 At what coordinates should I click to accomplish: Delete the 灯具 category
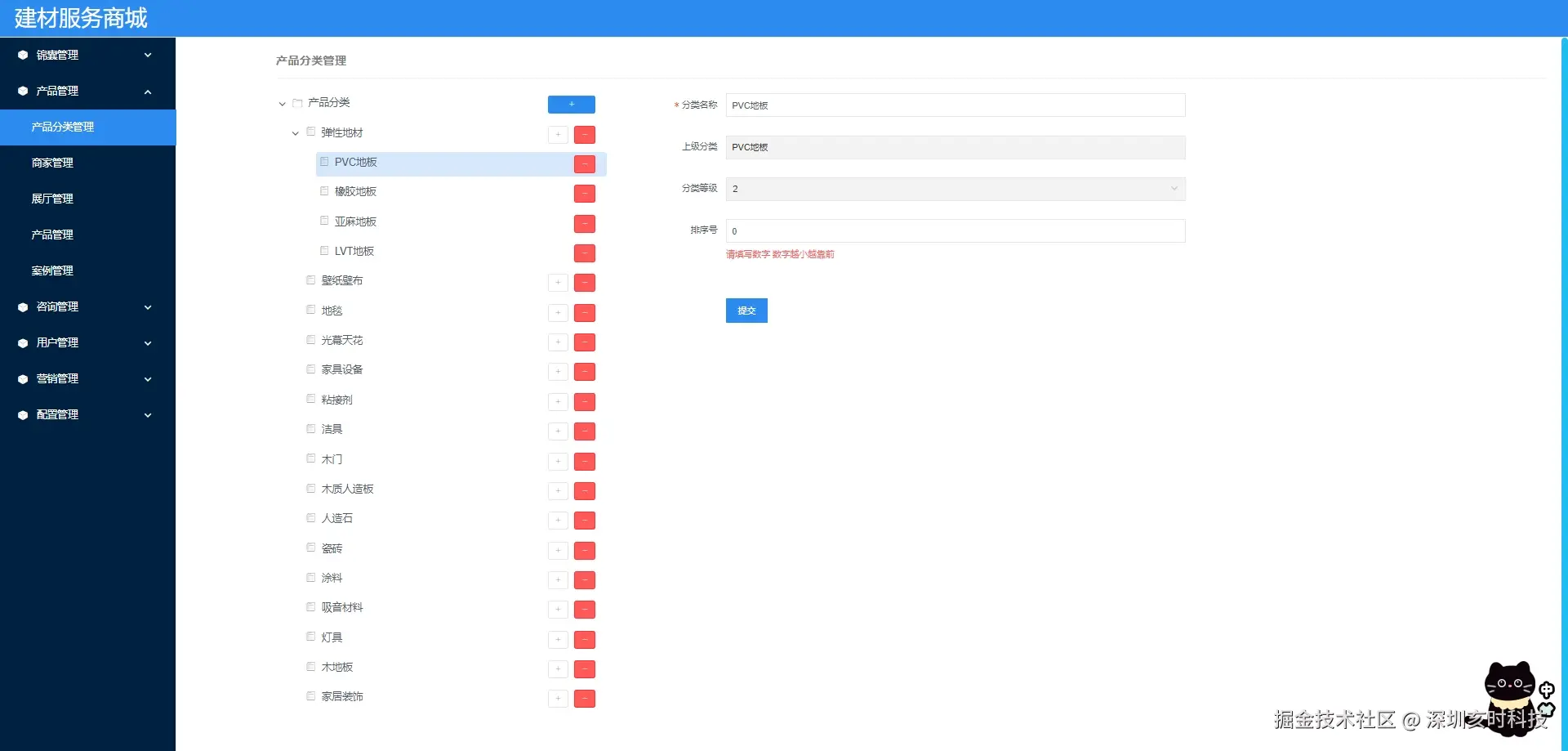coord(585,640)
